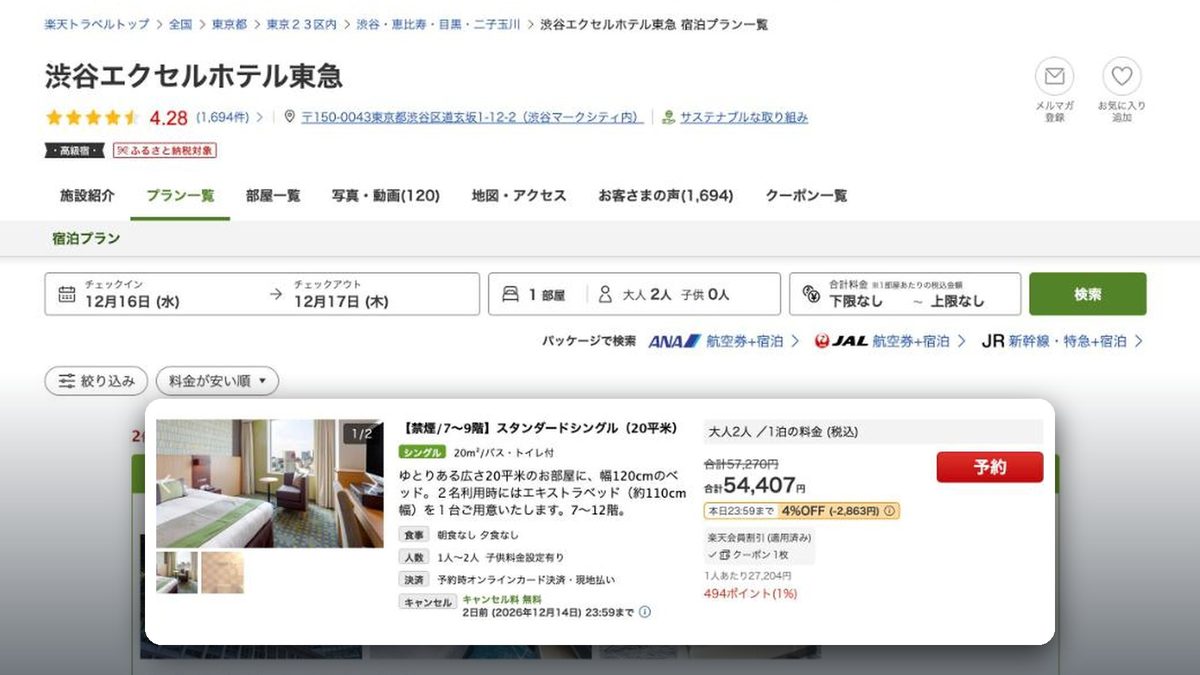The image size is (1200, 675).
Task: Click the 絞り込み filter button
Action: click(x=96, y=381)
